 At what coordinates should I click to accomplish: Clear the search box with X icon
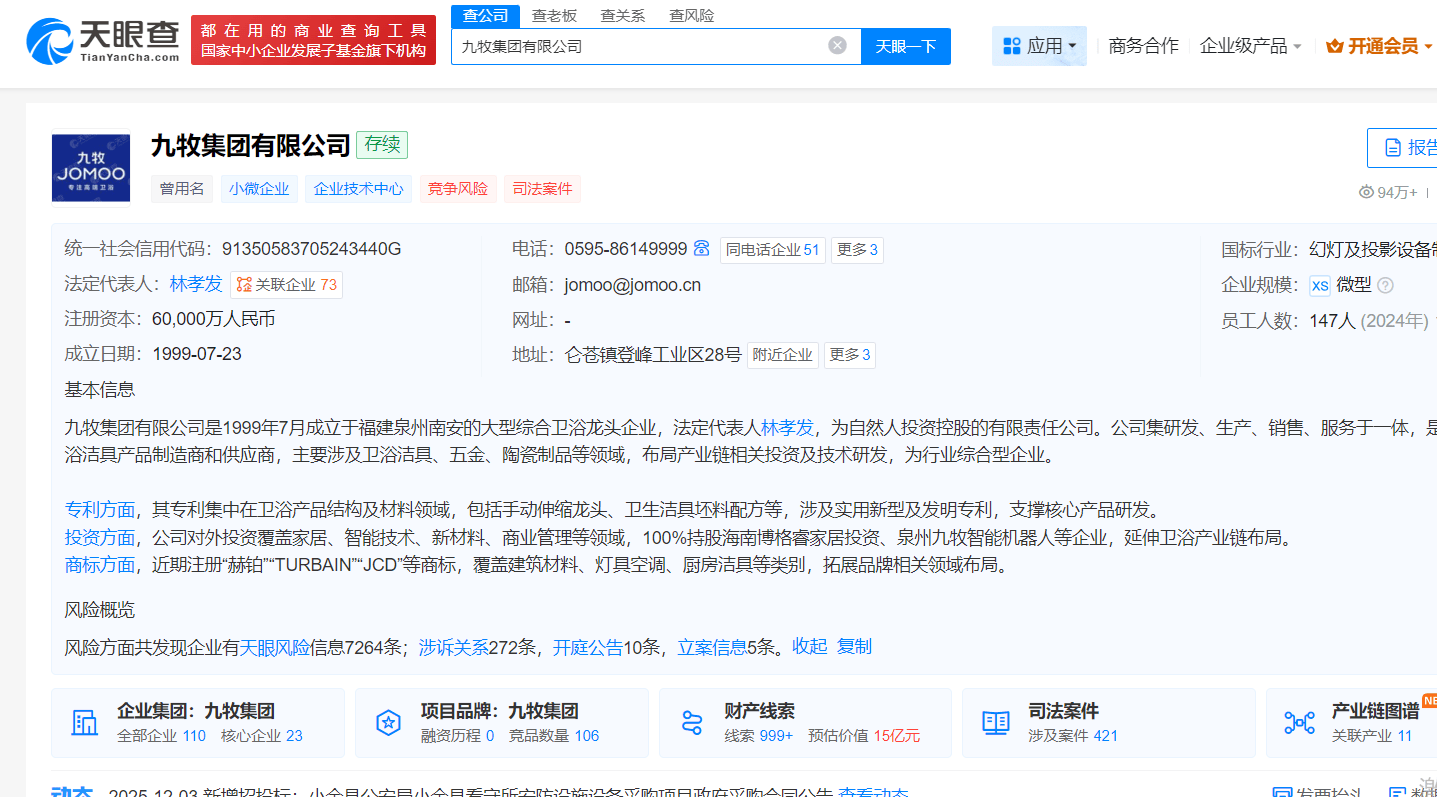[837, 46]
